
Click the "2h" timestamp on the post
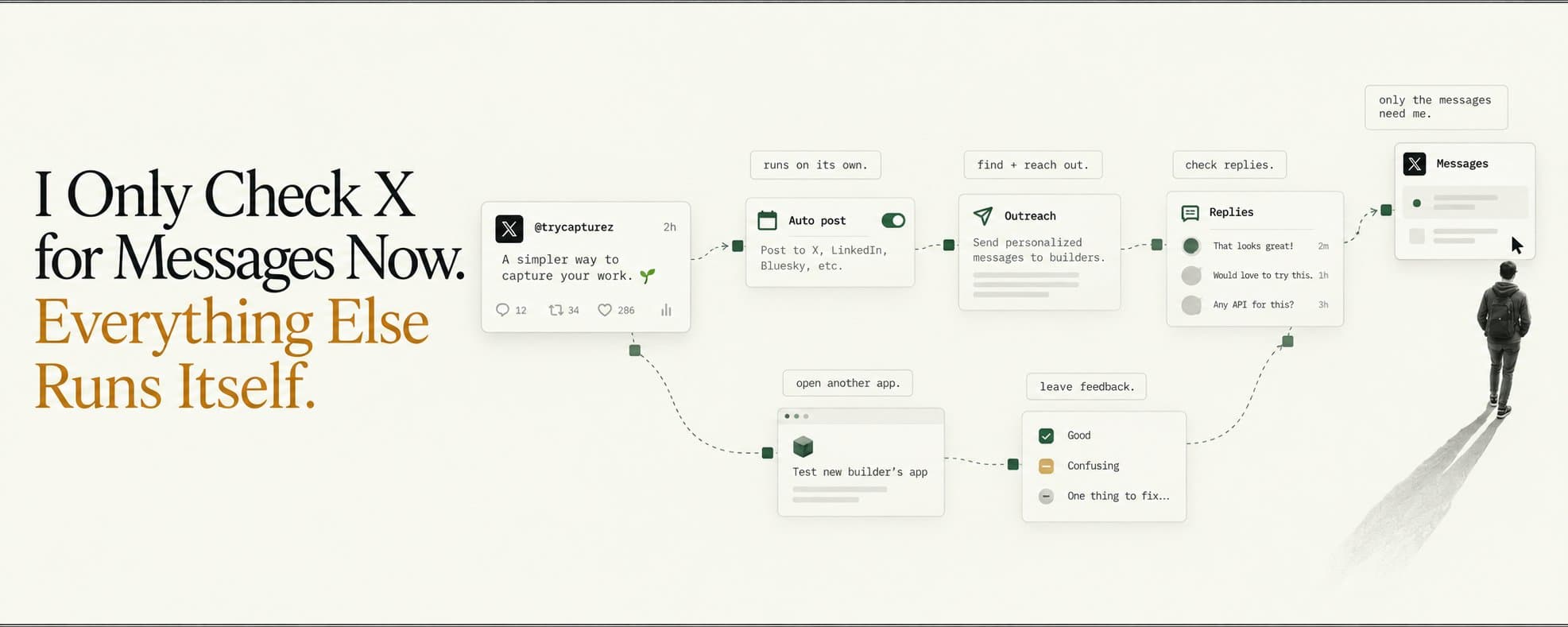pyautogui.click(x=670, y=227)
